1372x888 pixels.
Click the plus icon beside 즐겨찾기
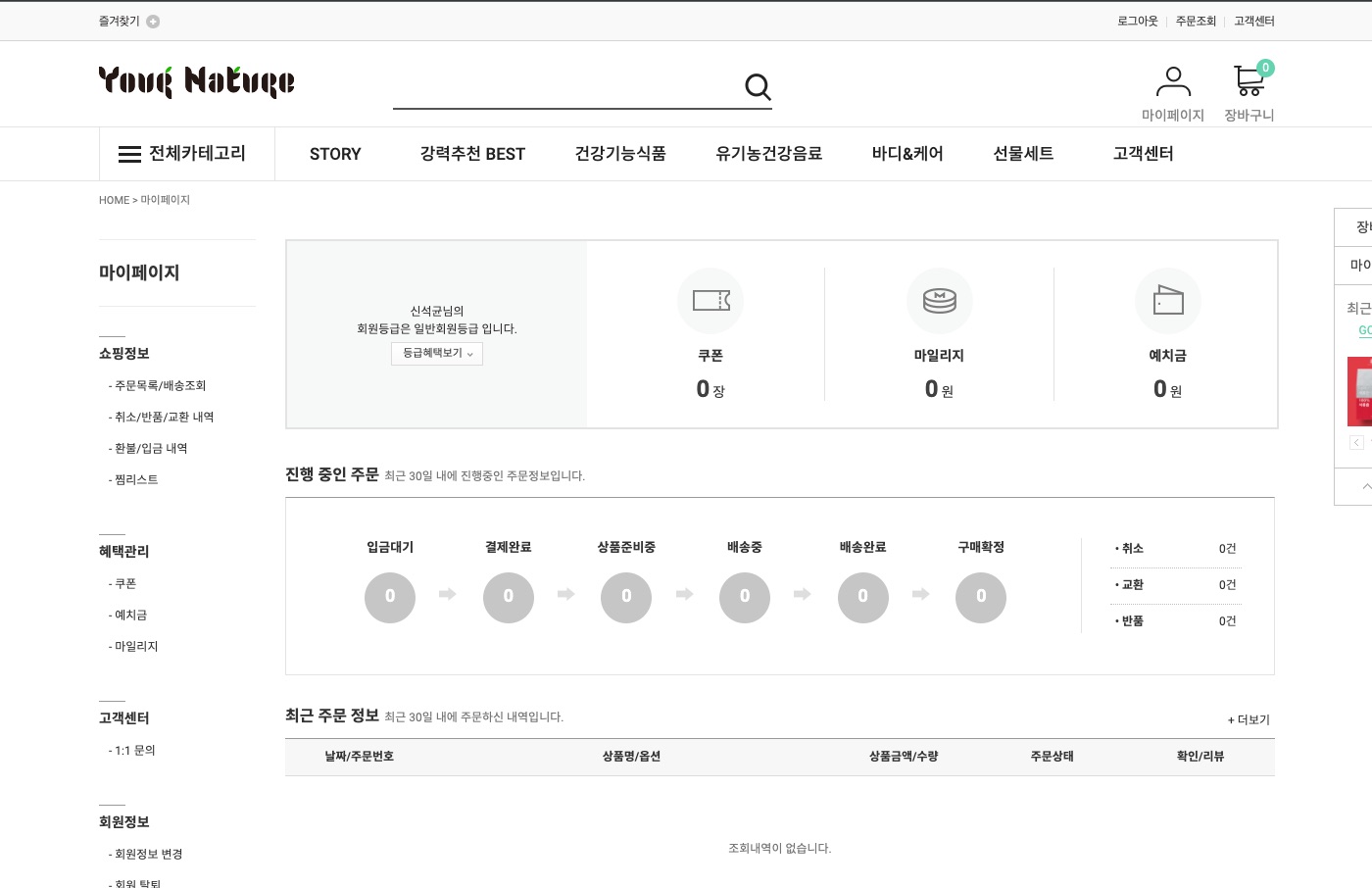[x=153, y=22]
